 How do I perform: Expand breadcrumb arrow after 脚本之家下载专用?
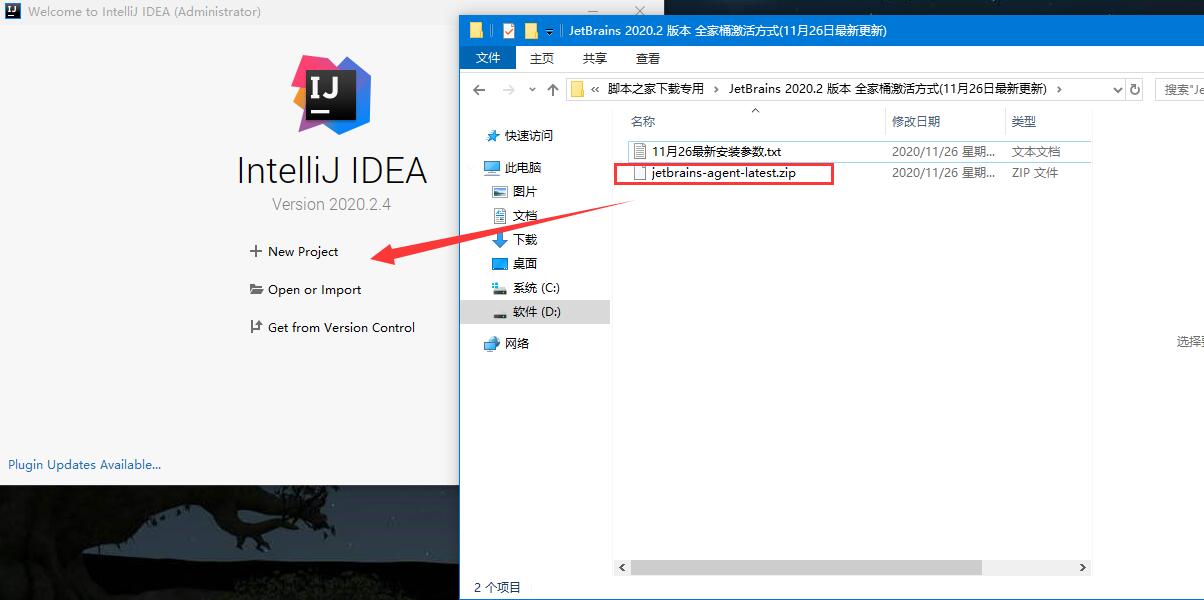tap(716, 89)
